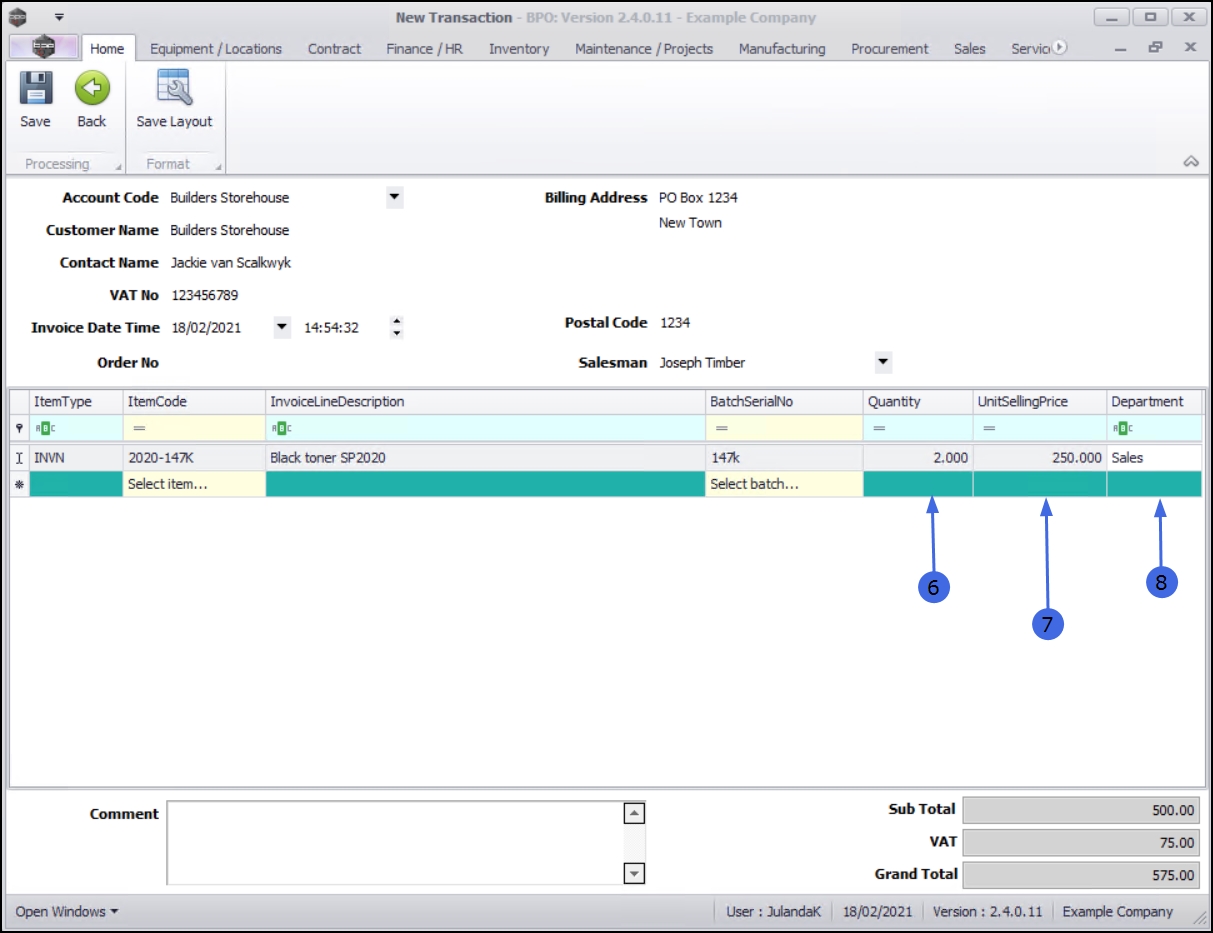Click the quick access toolbar arrow
This screenshot has width=1213, height=933.
pyautogui.click(x=59, y=17)
